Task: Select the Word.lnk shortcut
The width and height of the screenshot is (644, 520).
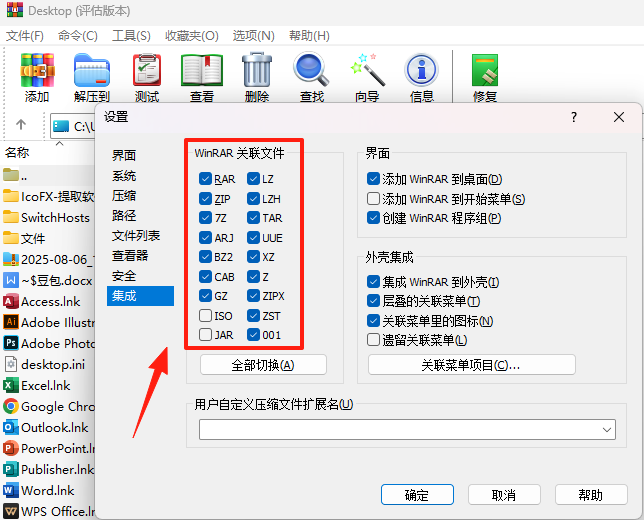Action: [39, 490]
